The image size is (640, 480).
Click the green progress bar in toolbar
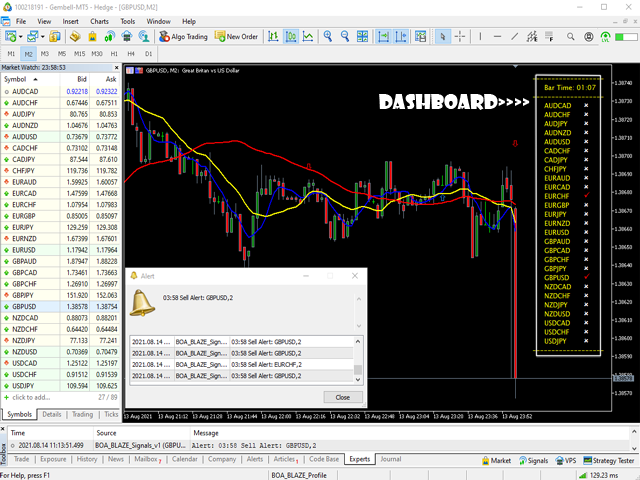(626, 37)
